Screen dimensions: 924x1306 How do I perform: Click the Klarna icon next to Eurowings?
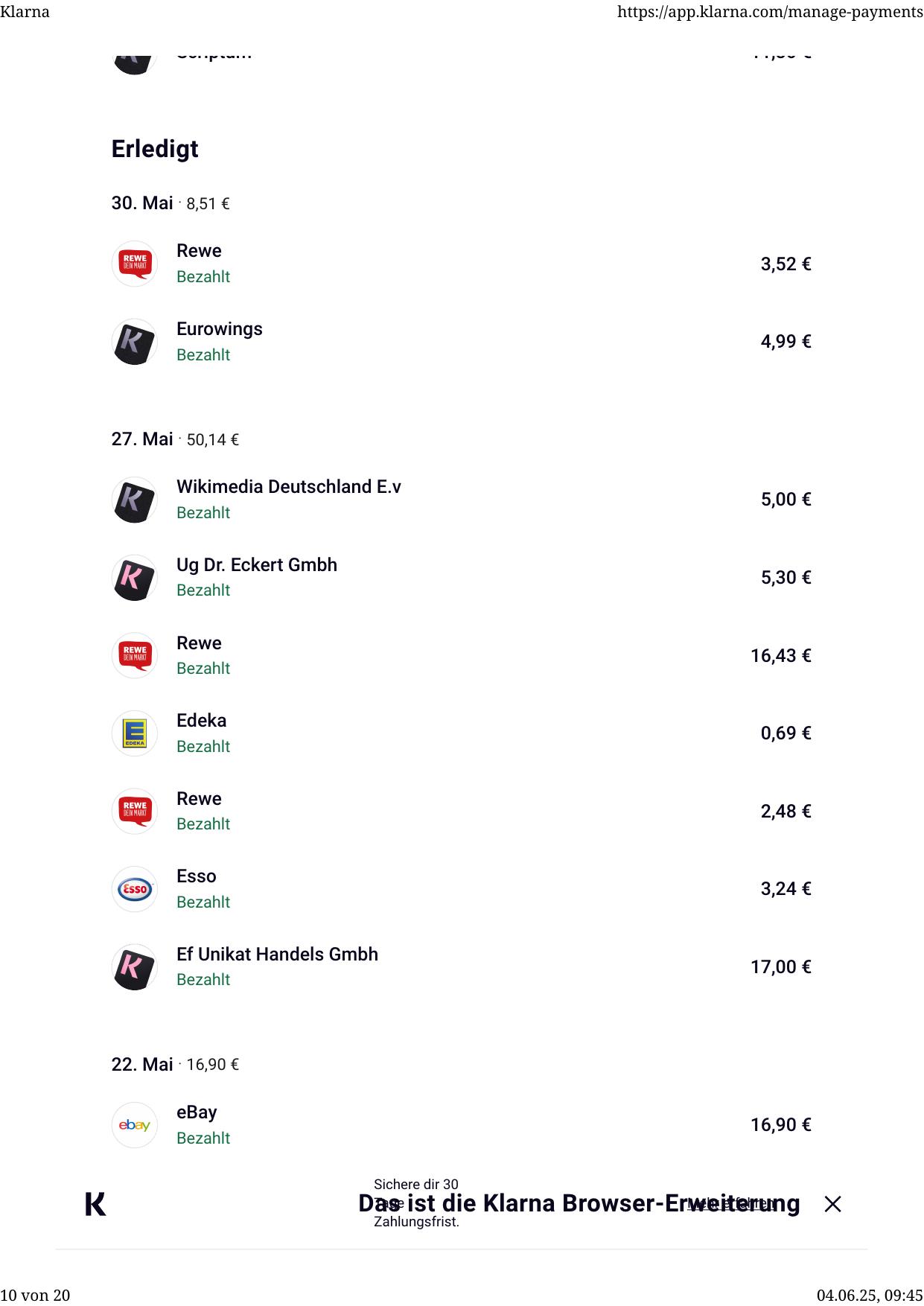(134, 342)
